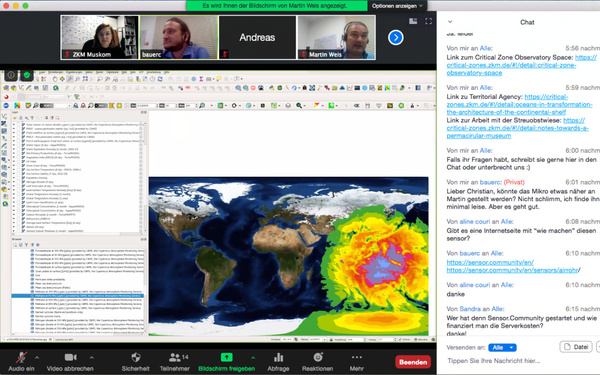Click the green encryption shield icon
Viewport: 600px width, 375px height.
[27, 75]
